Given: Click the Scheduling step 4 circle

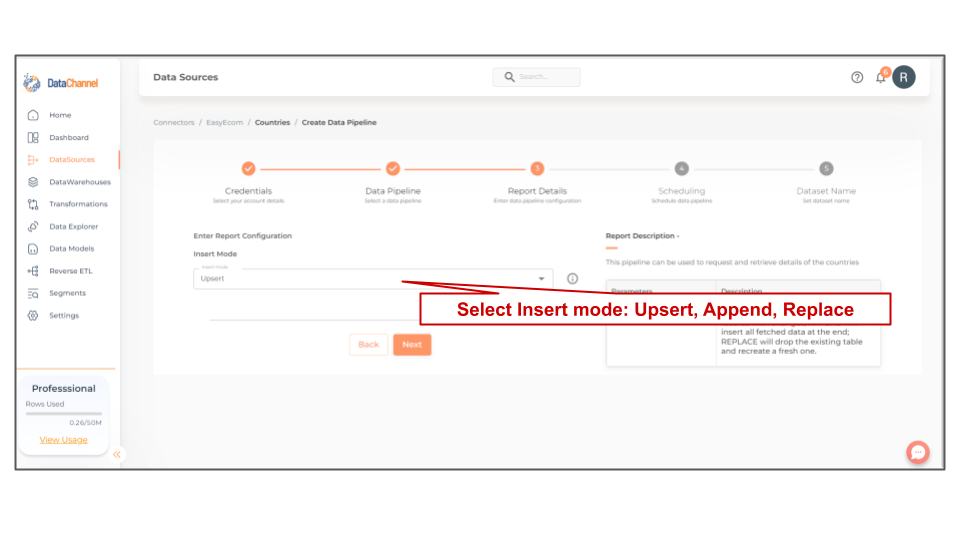Looking at the screenshot, I should point(681,168).
